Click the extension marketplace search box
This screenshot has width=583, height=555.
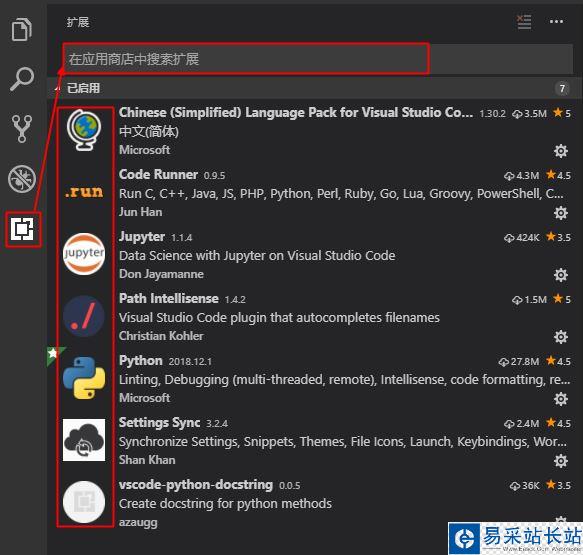point(318,59)
